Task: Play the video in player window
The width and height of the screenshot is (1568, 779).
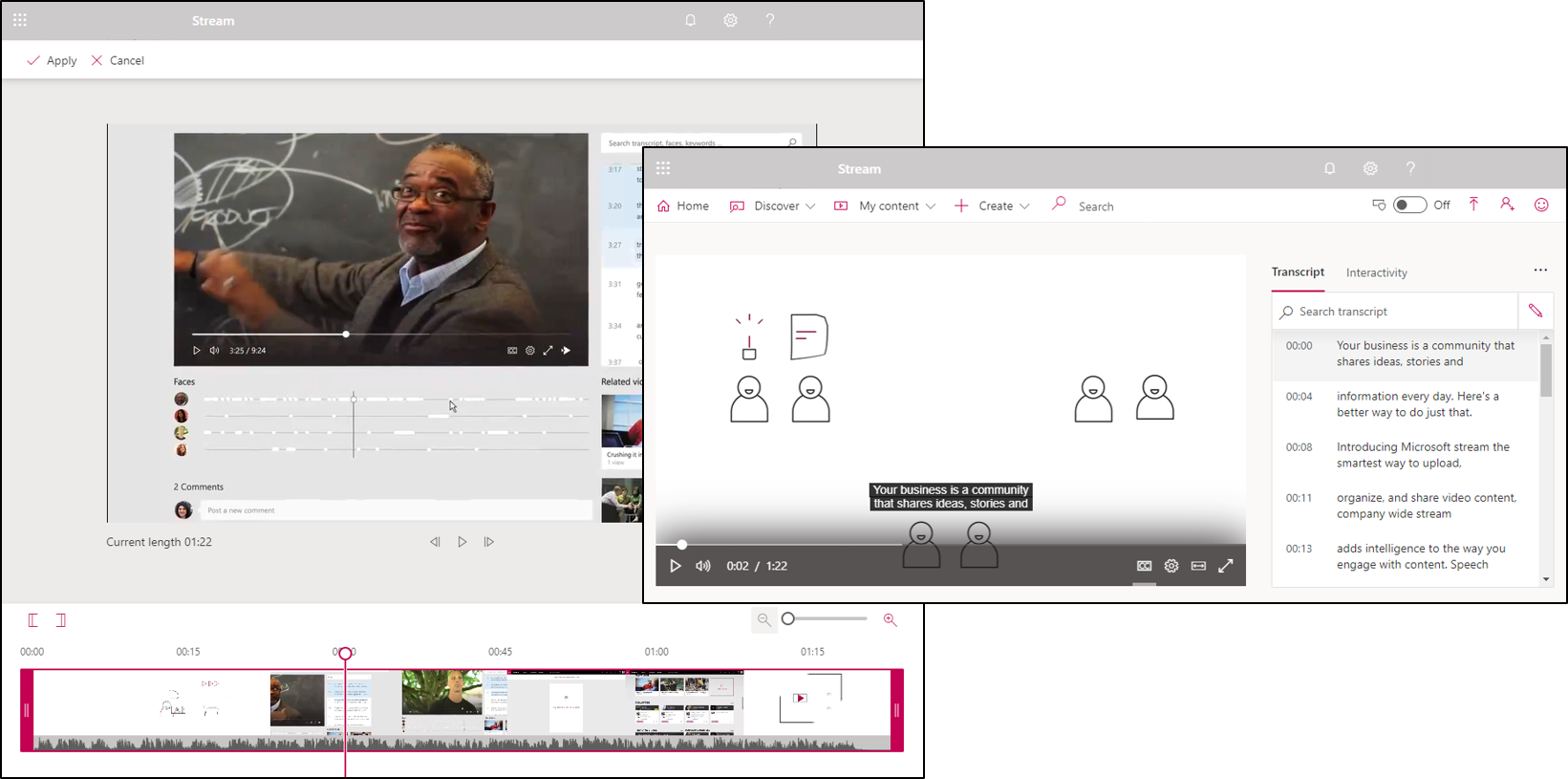Action: click(676, 566)
